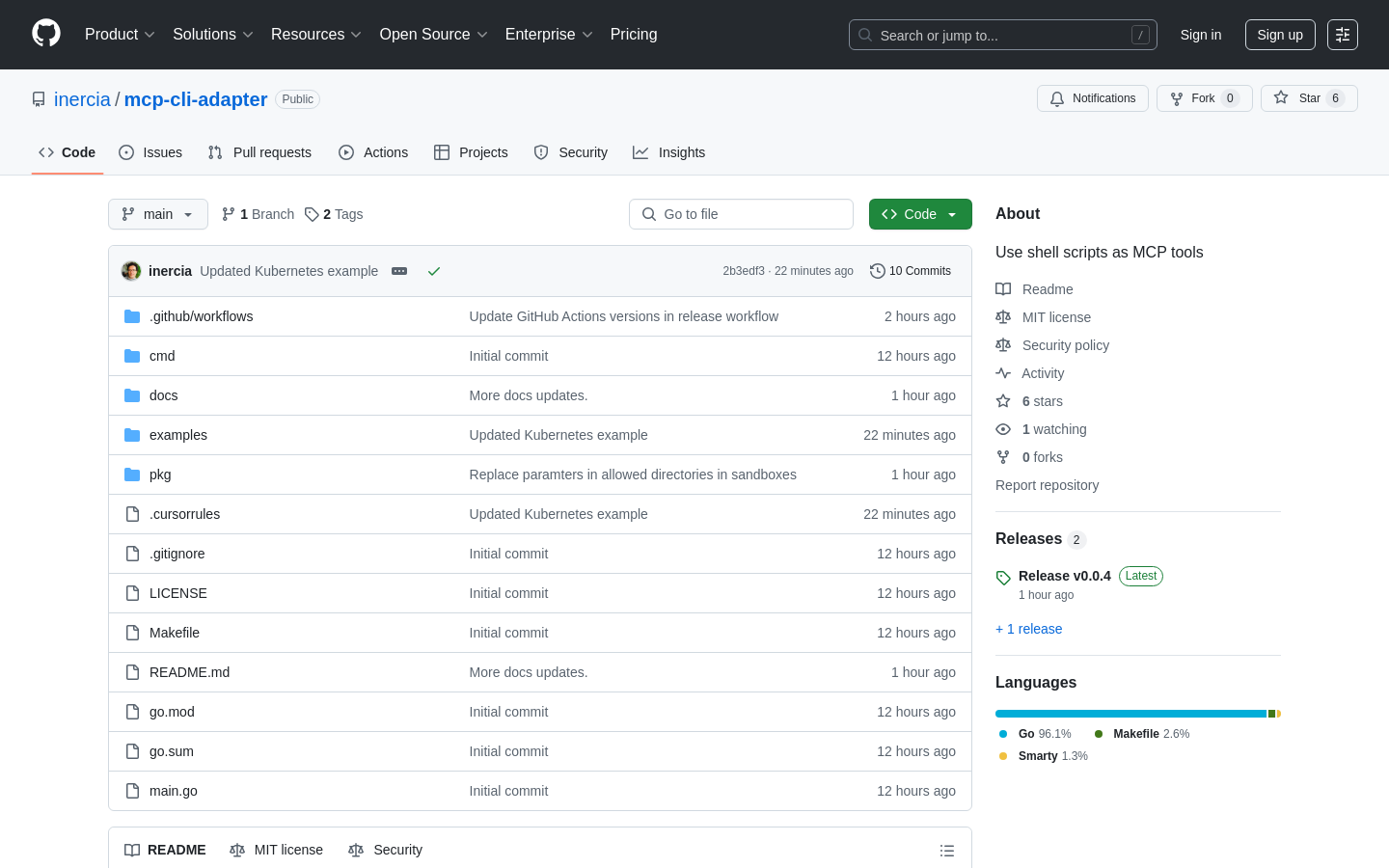Click the examples folder icon
The width and height of the screenshot is (1389, 868).
(132, 435)
